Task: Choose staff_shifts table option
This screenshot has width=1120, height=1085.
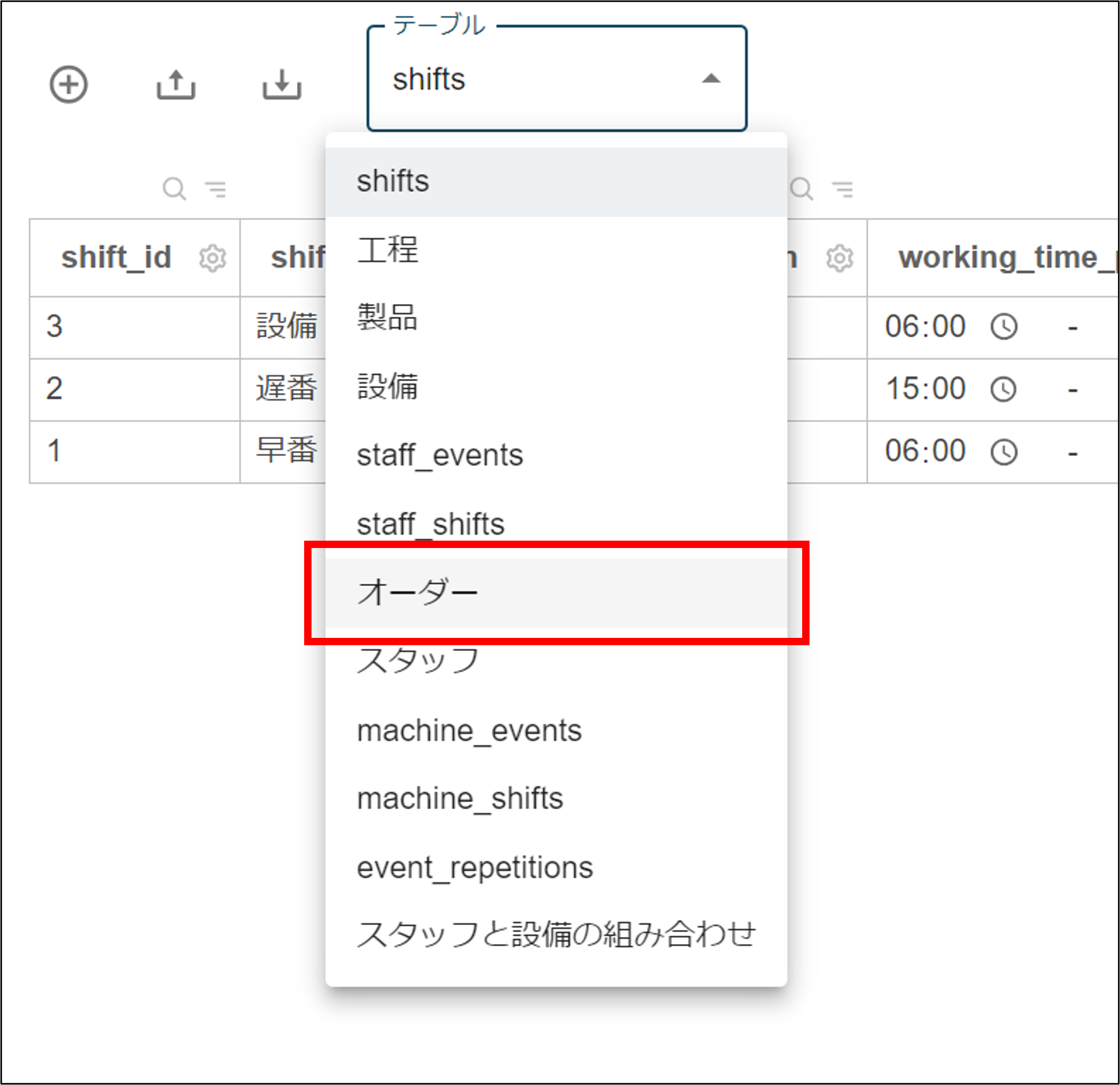Action: coord(556,524)
